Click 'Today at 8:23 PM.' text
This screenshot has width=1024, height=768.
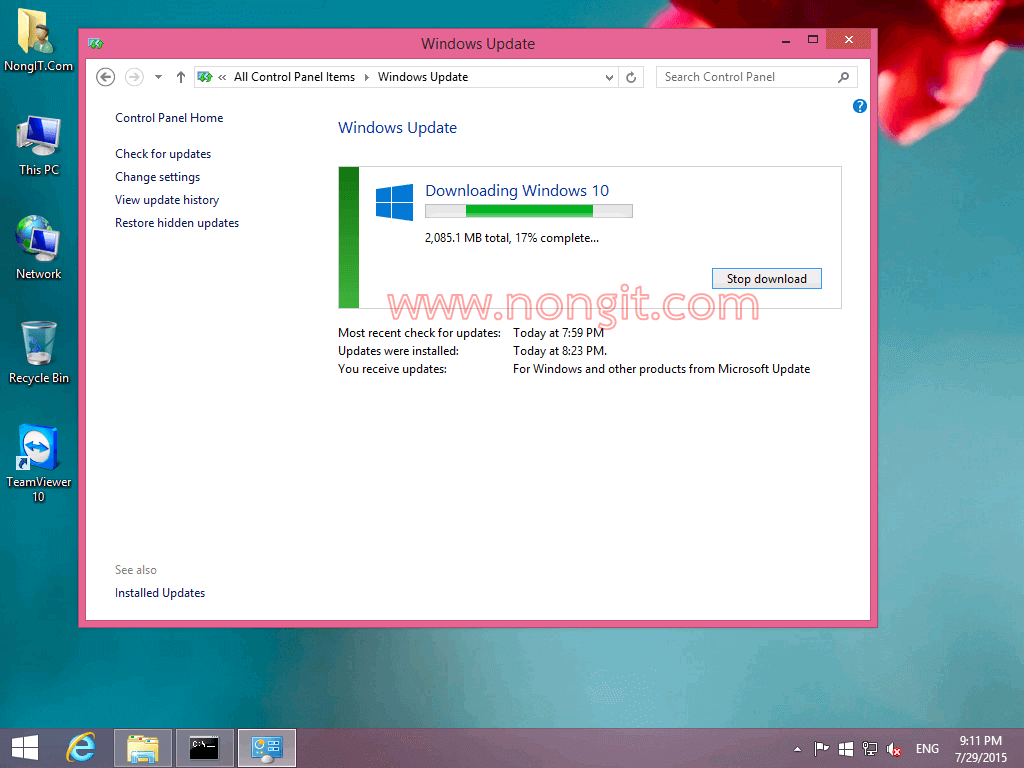[560, 351]
